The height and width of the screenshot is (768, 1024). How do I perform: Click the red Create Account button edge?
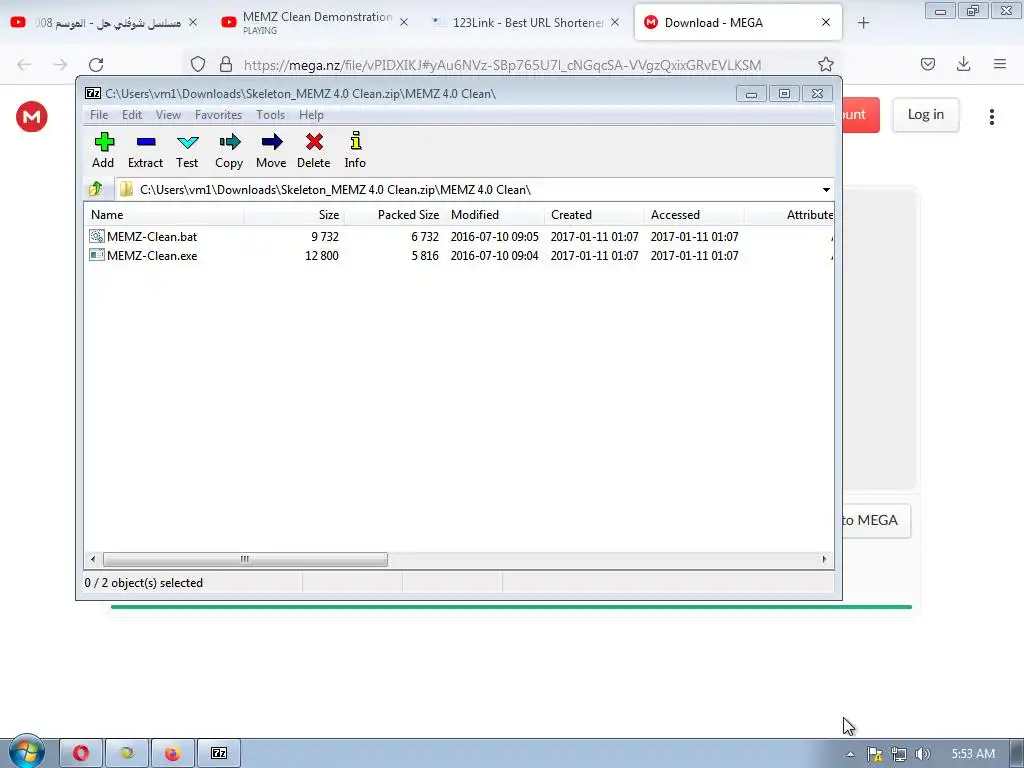click(x=861, y=114)
